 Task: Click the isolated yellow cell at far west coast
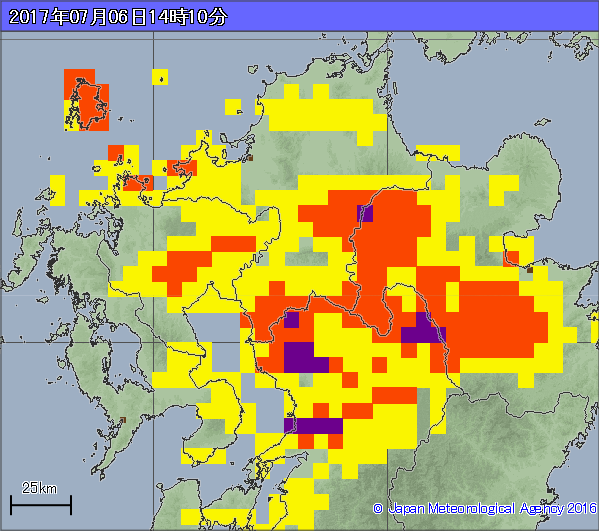tap(57, 191)
